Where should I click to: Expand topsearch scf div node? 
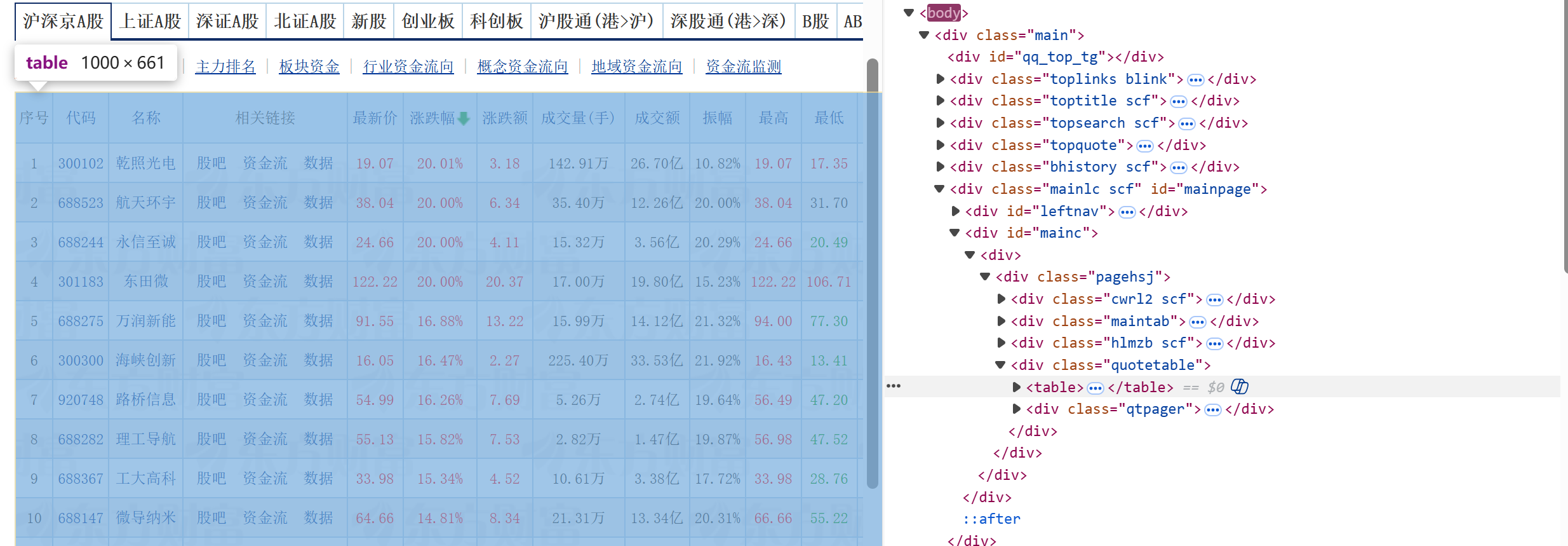click(941, 123)
